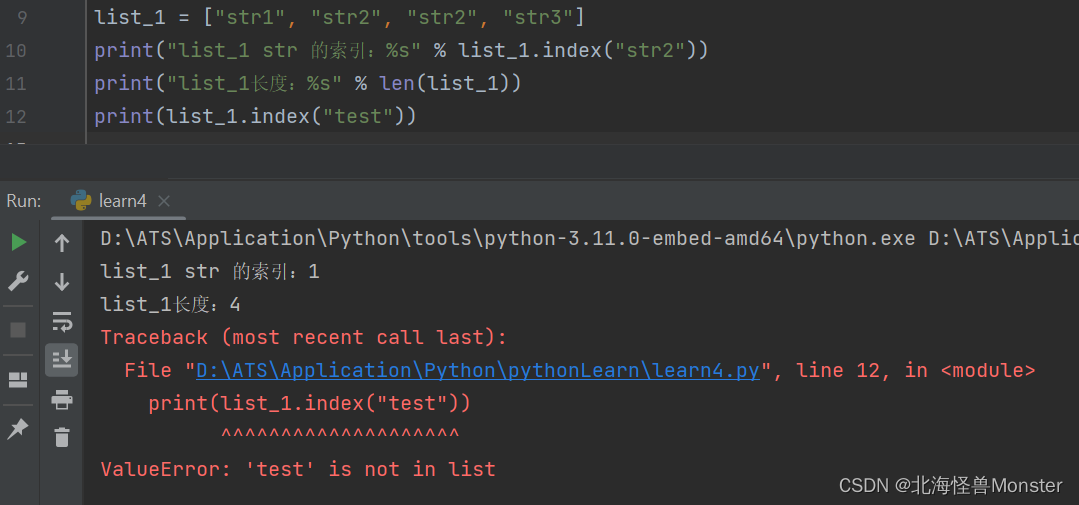Close the learn4 run tab

164,201
